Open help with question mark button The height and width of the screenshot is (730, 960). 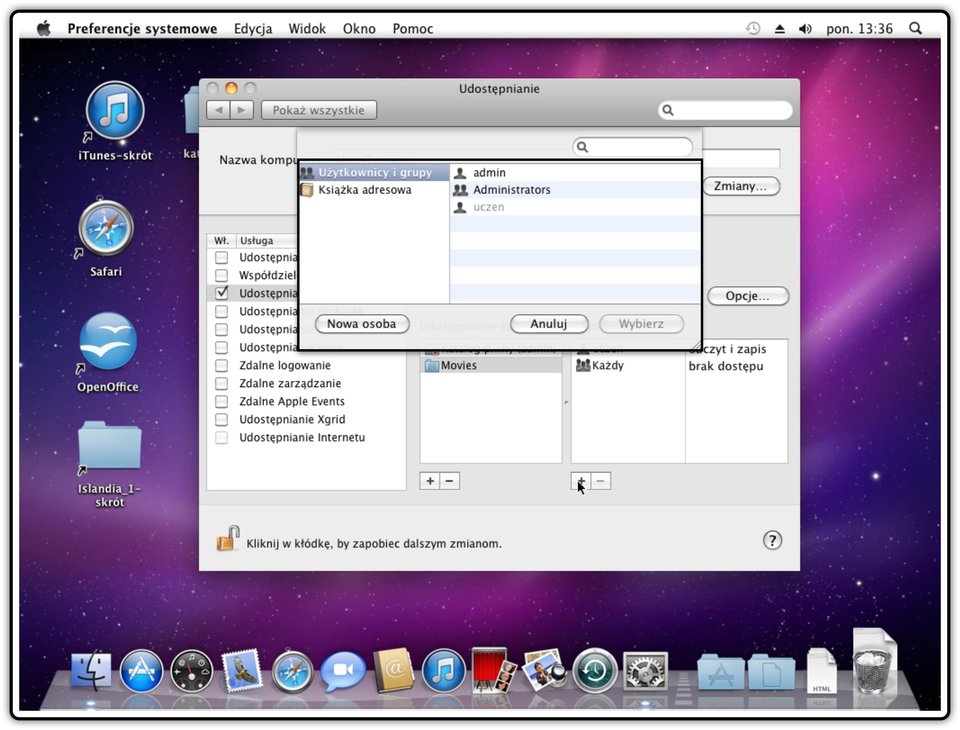[x=772, y=540]
